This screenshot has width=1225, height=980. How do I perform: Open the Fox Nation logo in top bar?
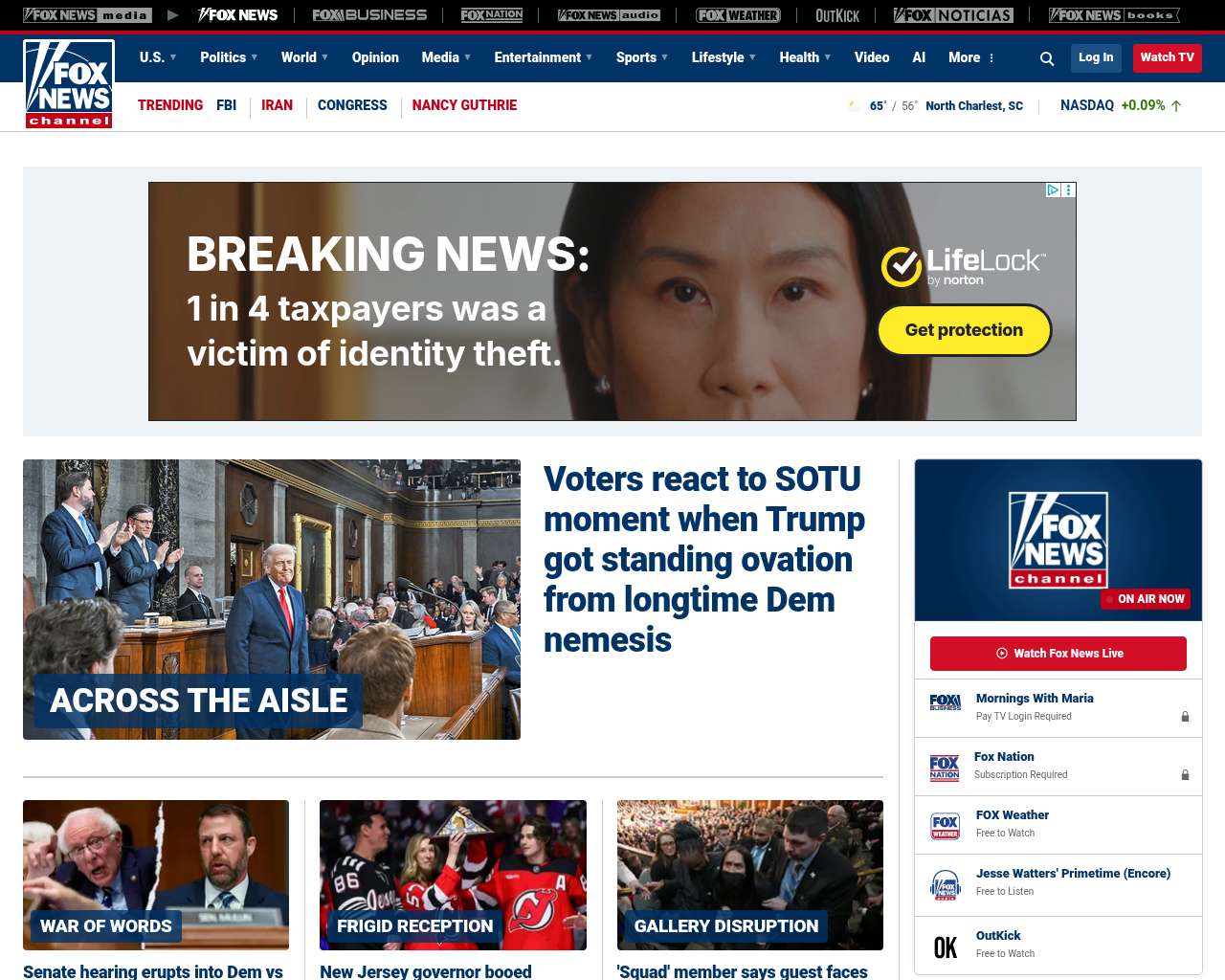(x=492, y=15)
